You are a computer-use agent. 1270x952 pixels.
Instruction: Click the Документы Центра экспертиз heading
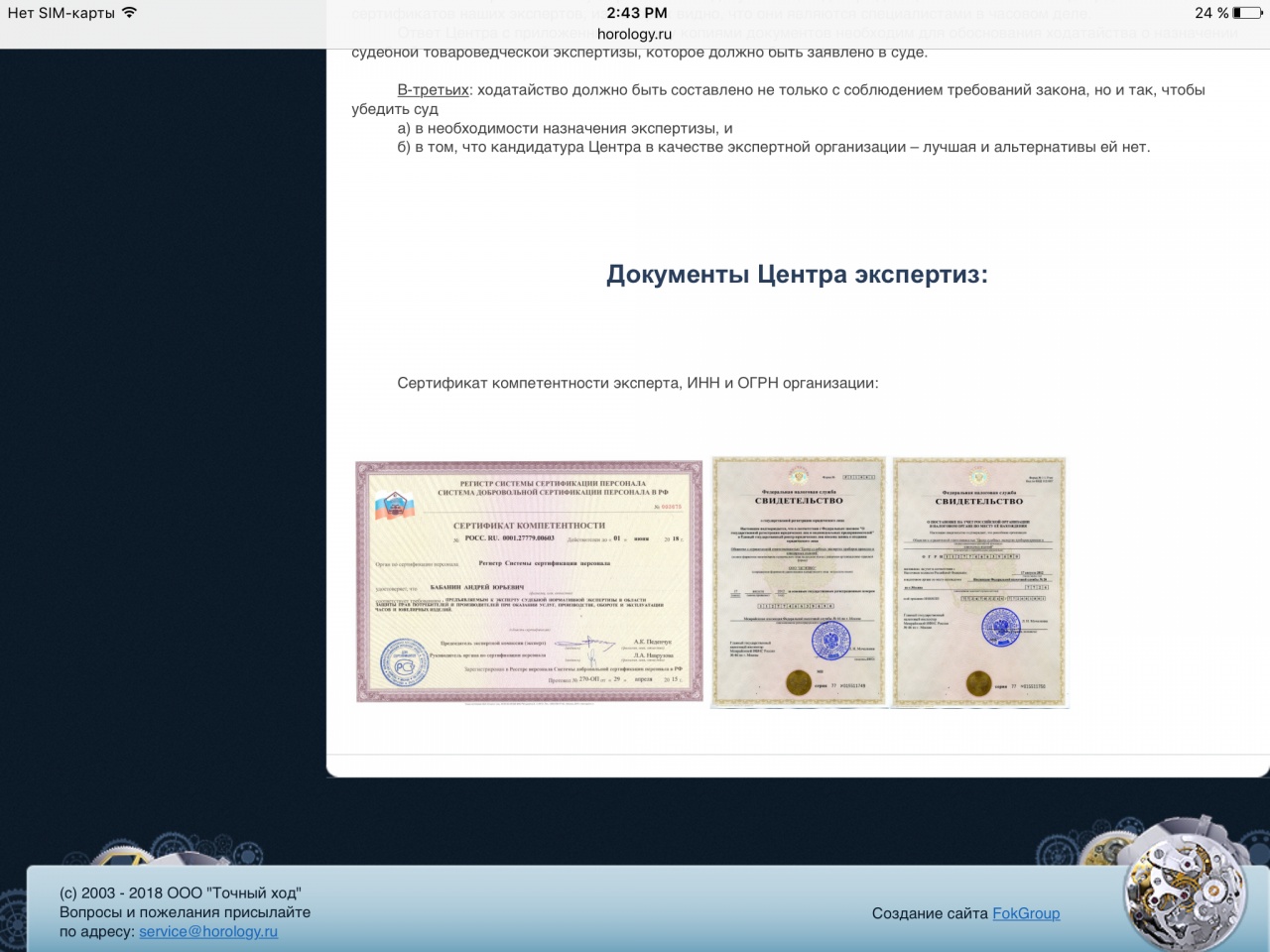click(797, 275)
